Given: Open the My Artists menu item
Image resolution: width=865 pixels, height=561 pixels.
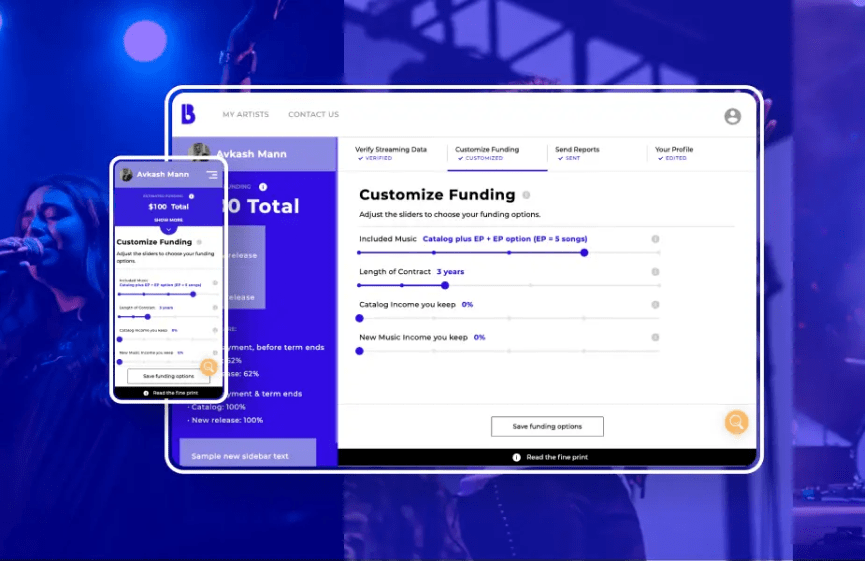Looking at the screenshot, I should [245, 115].
